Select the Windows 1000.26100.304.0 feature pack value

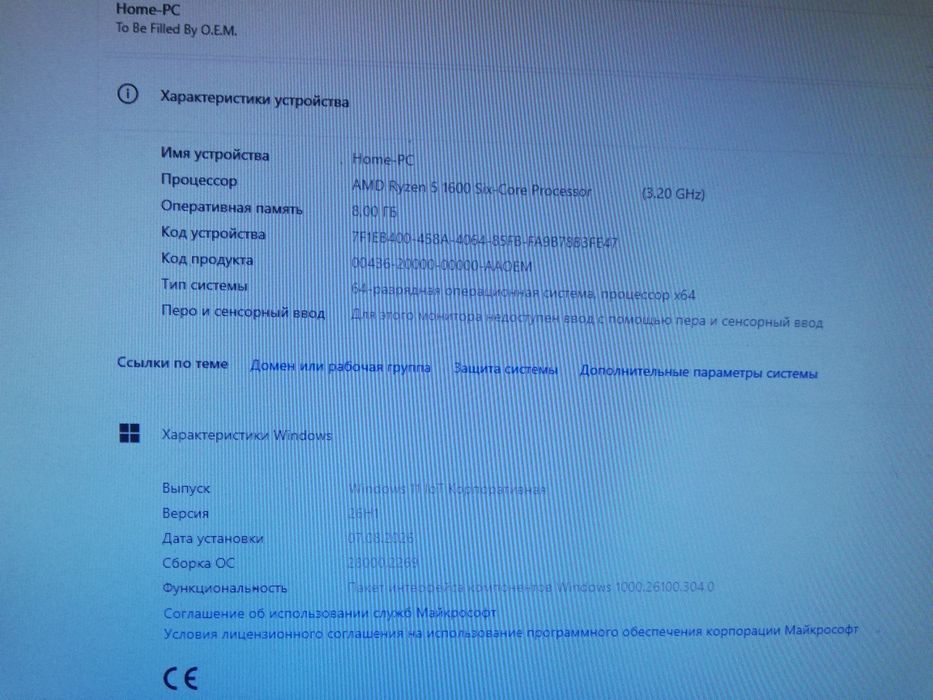click(531, 588)
